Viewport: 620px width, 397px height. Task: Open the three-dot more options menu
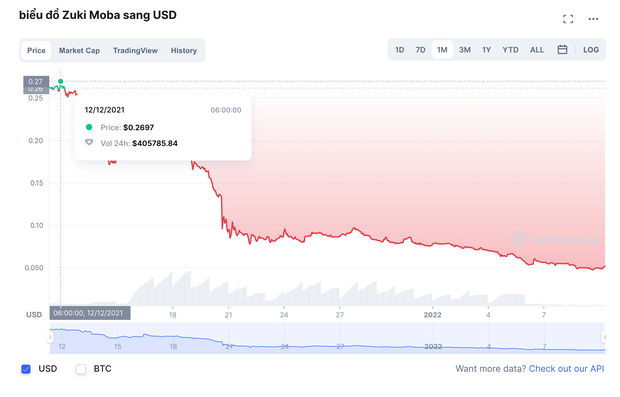coord(593,19)
